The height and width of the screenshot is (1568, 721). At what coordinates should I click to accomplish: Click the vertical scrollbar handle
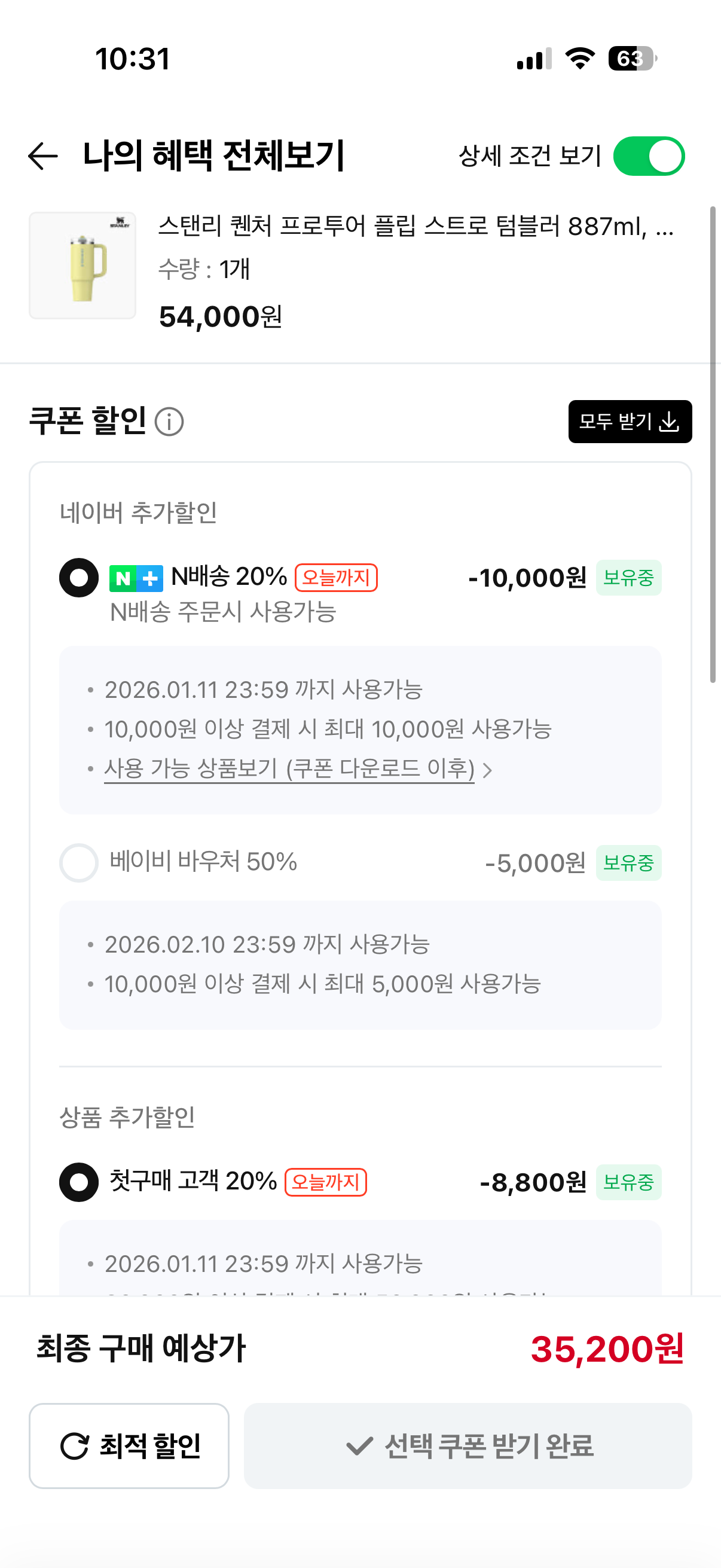click(x=713, y=444)
